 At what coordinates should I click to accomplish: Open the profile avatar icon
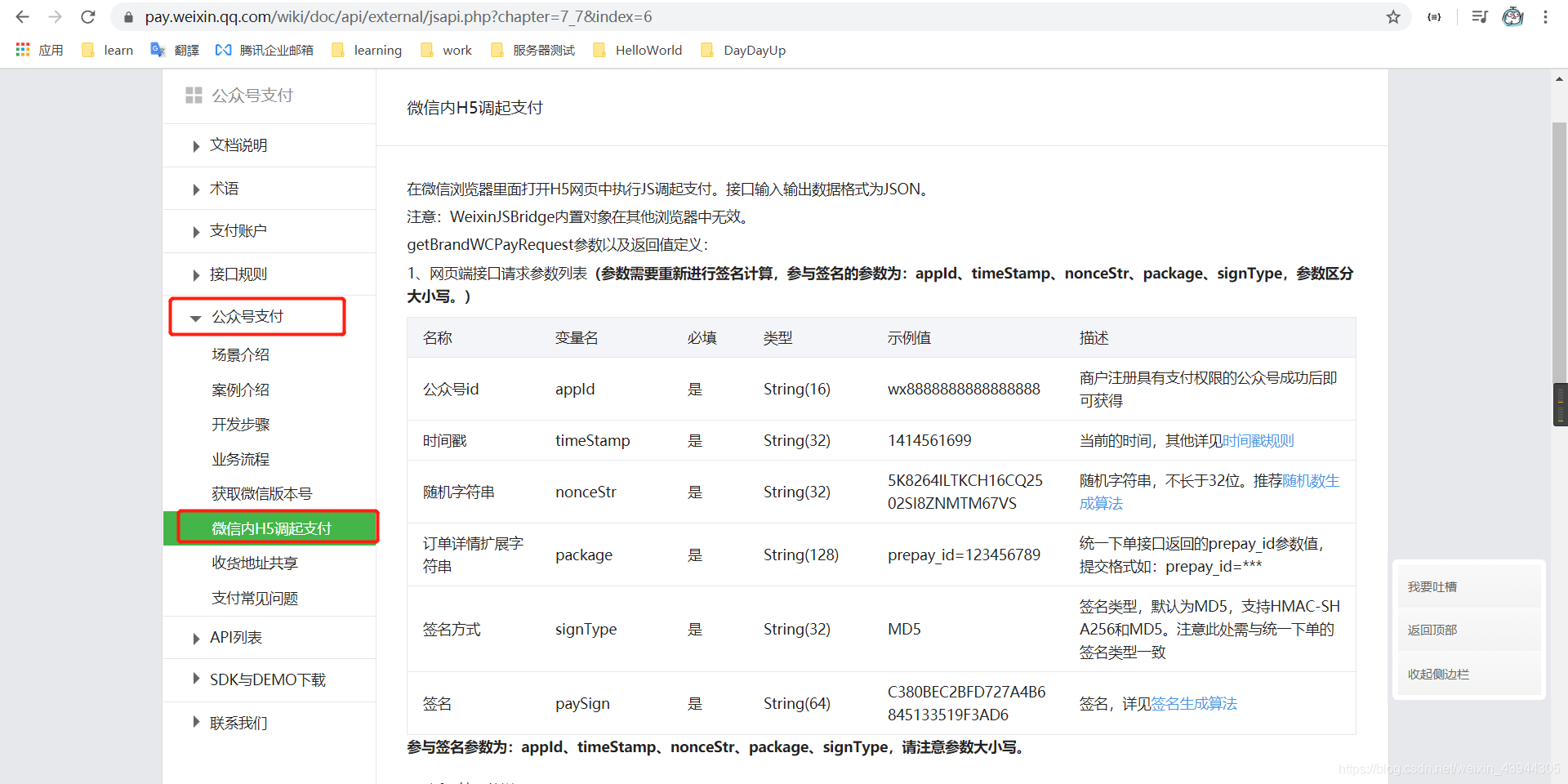tap(1512, 16)
